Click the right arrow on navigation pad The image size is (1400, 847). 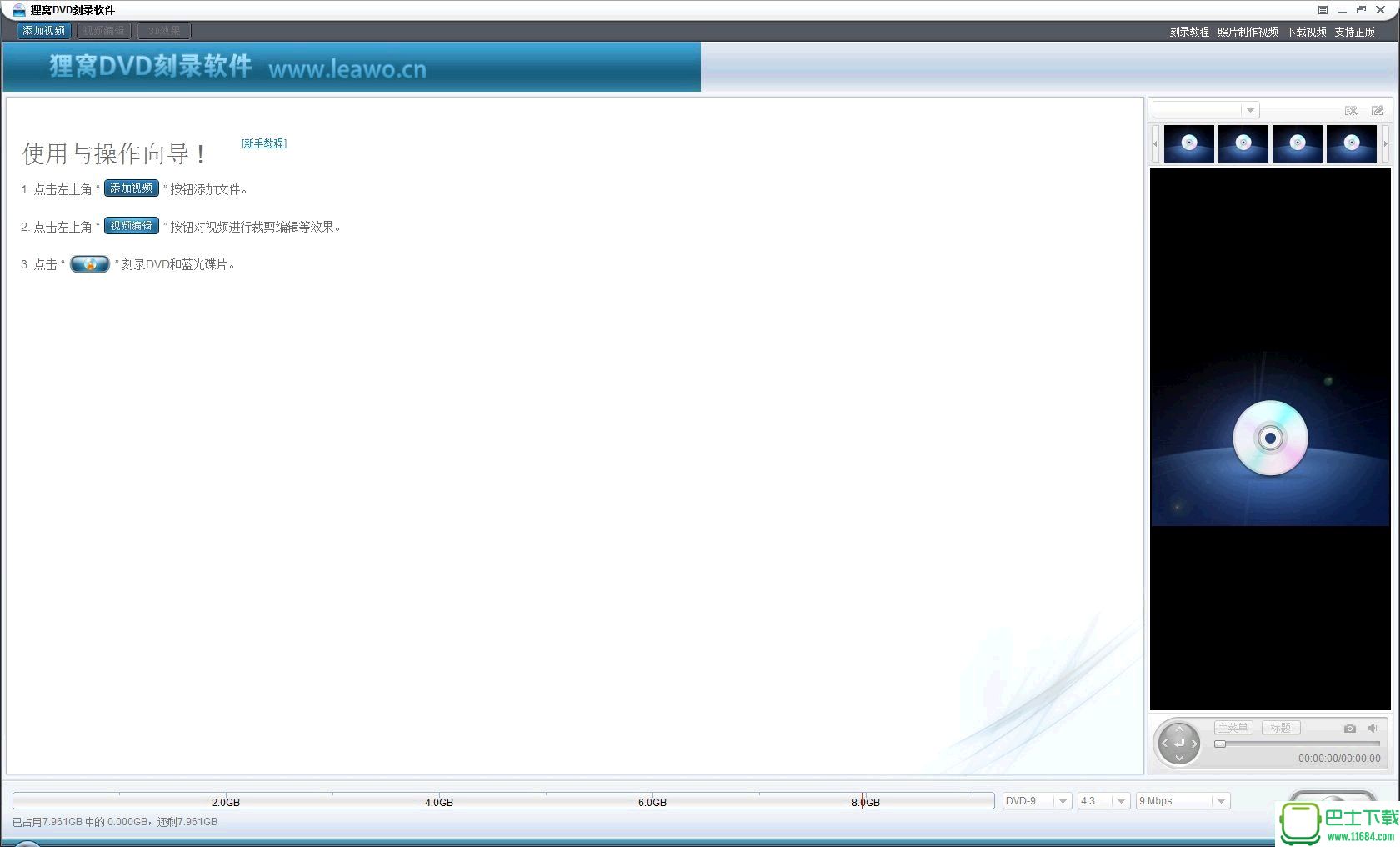click(x=1193, y=743)
